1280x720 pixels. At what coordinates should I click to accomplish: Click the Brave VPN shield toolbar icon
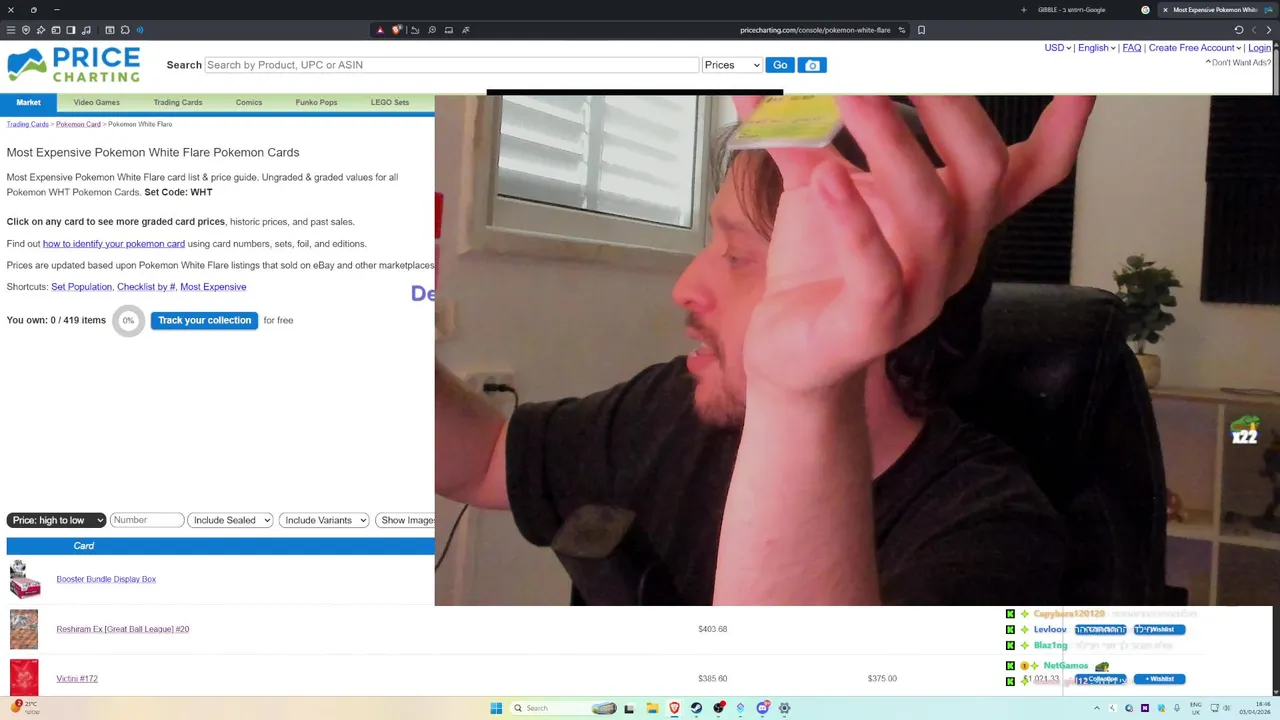click(x=26, y=30)
